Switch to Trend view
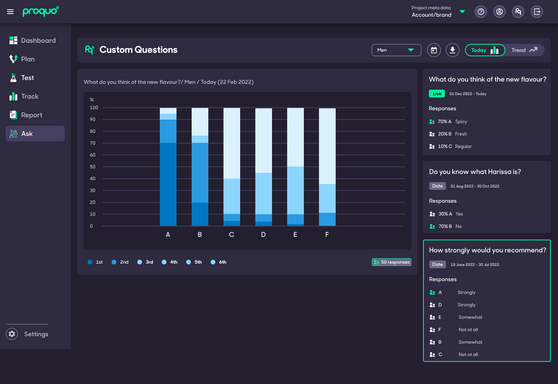558x384 pixels. coord(524,50)
